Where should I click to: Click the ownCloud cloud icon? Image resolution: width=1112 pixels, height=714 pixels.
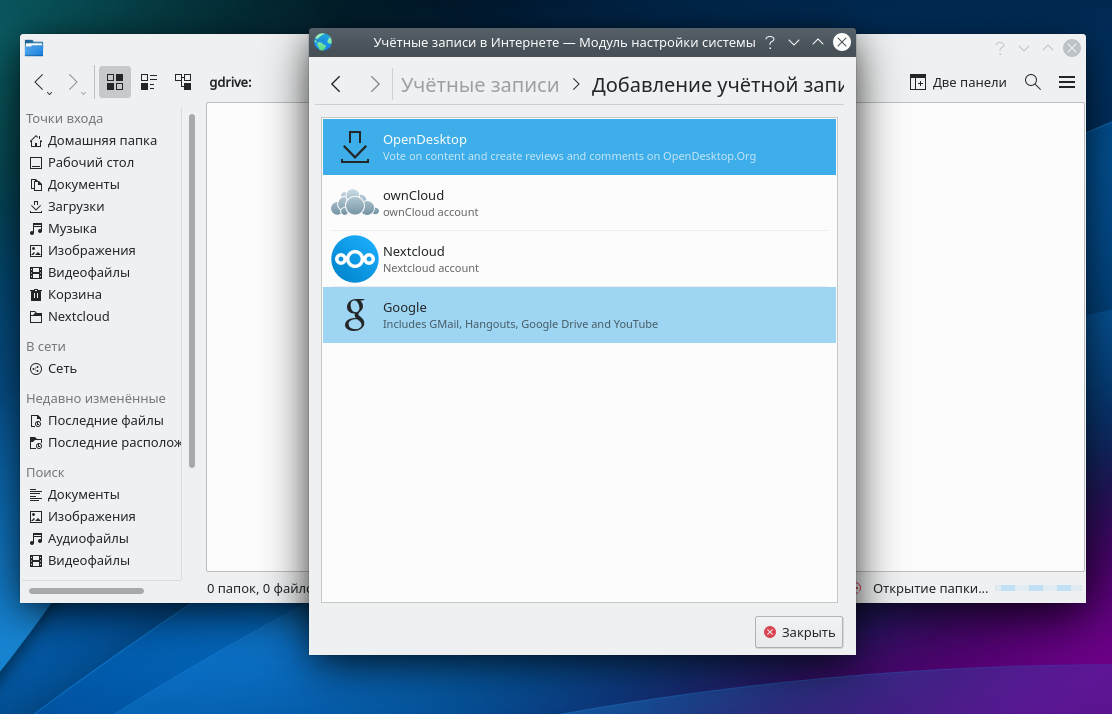click(355, 203)
